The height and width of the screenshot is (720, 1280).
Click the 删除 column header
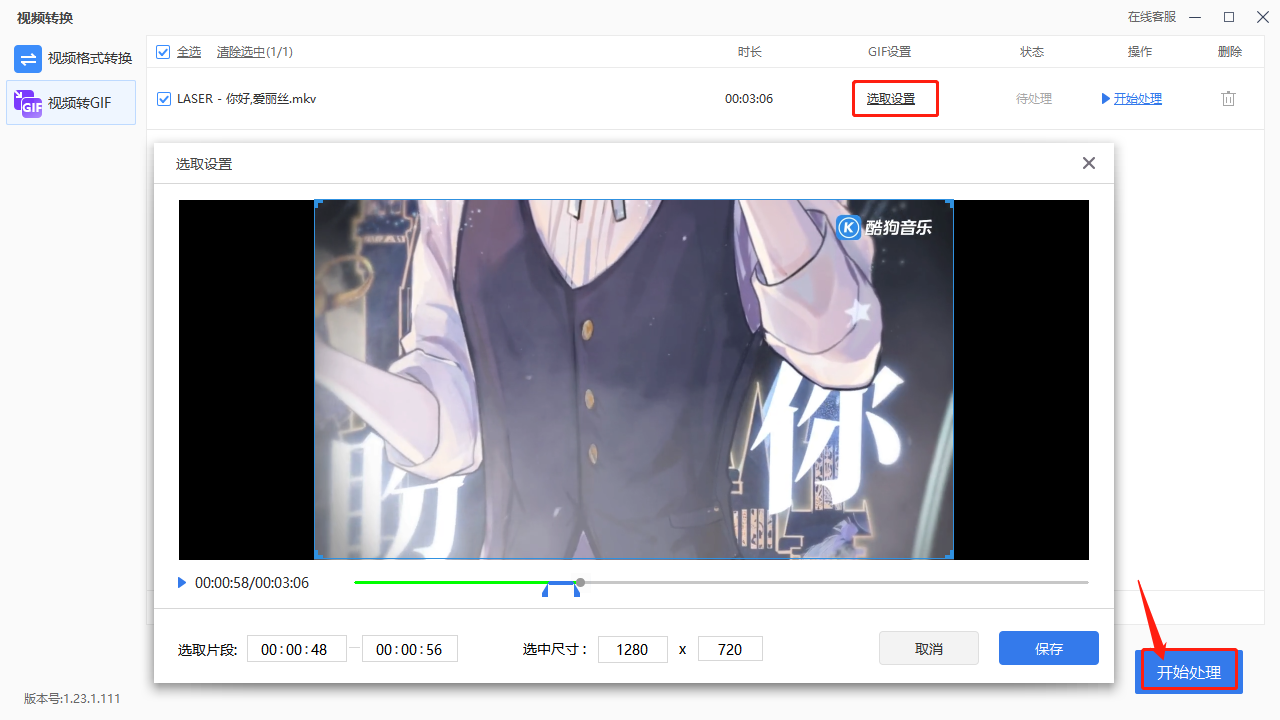pos(1230,52)
